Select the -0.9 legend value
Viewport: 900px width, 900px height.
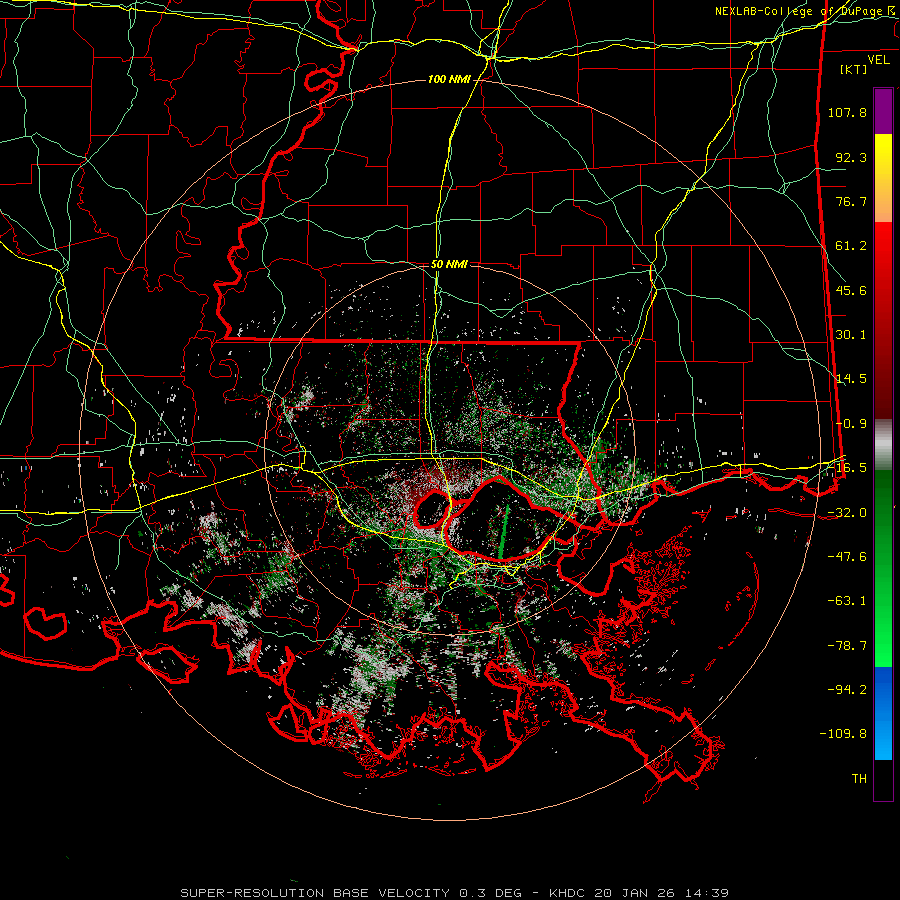click(x=851, y=424)
